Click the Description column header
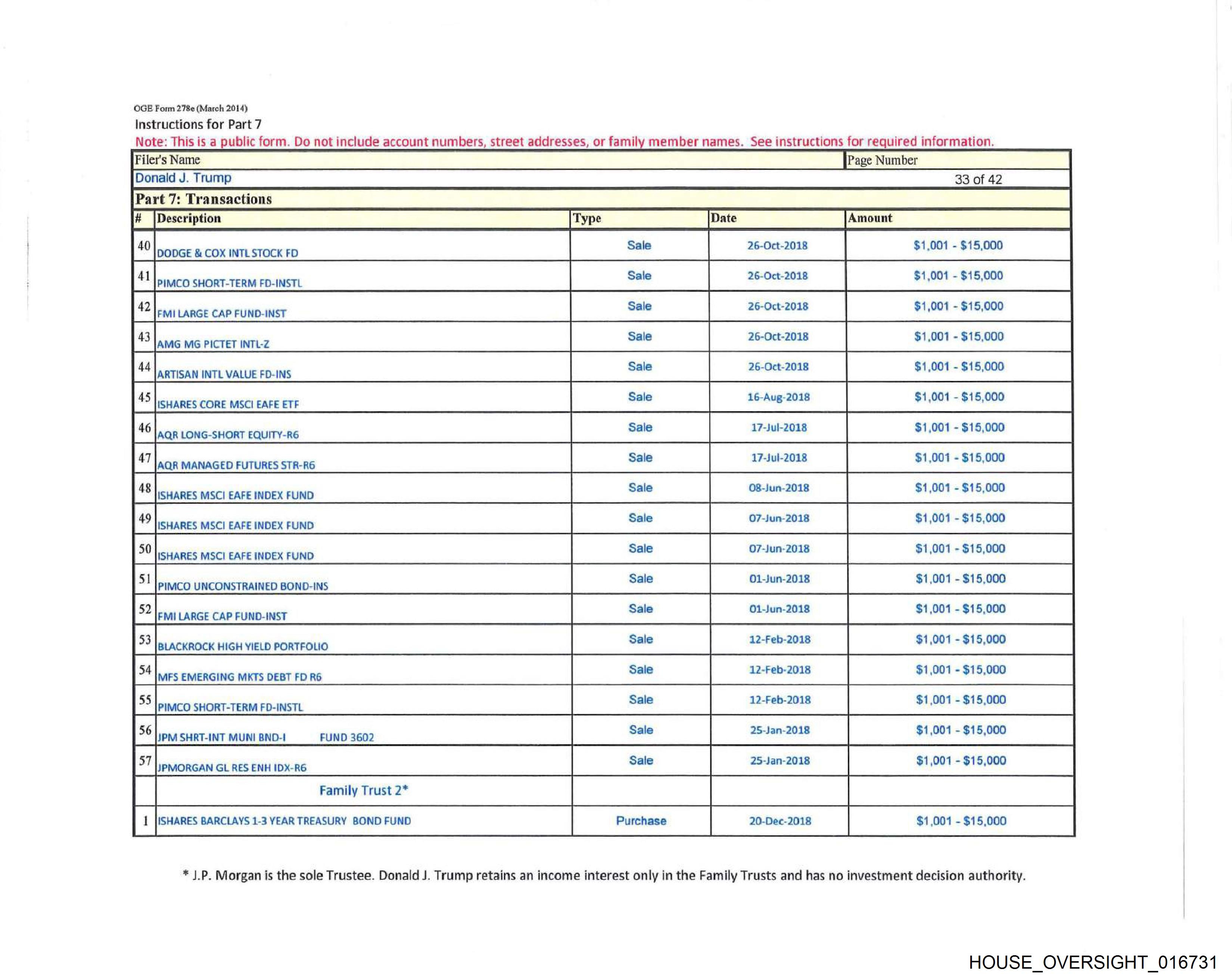Image resolution: width=1232 pixels, height=978 pixels. point(189,218)
